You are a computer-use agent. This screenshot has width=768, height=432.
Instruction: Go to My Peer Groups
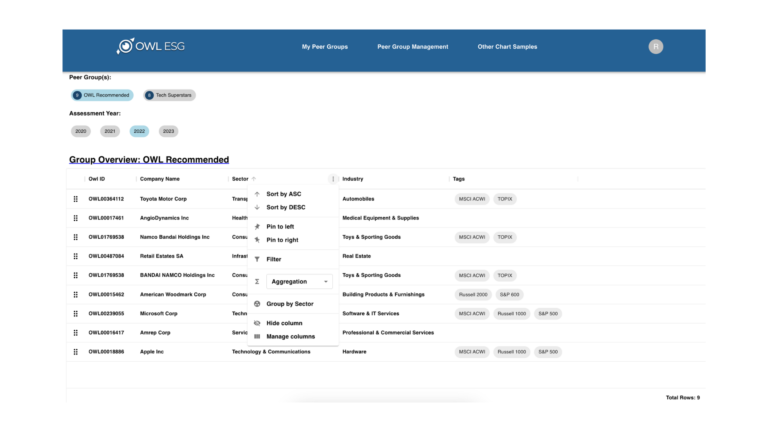(325, 47)
